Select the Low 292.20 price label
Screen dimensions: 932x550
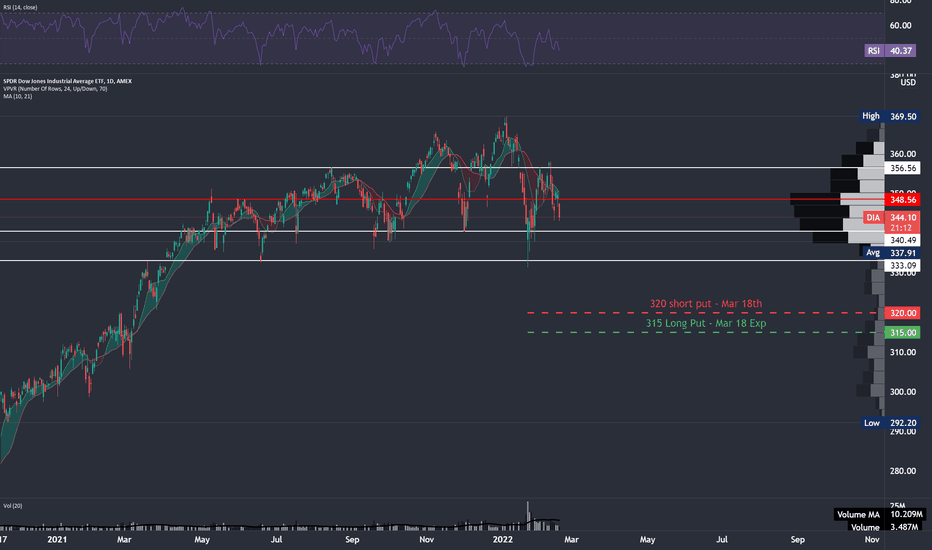coord(890,423)
